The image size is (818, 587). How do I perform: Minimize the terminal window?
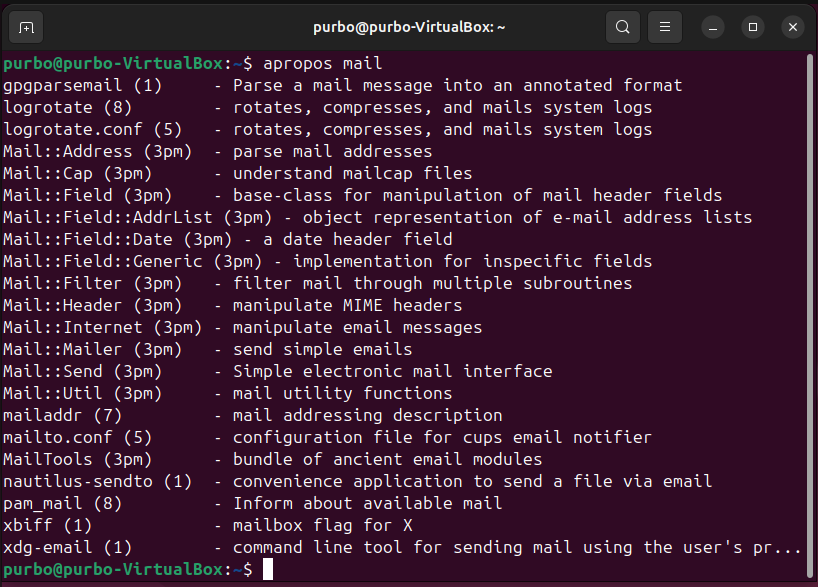tap(713, 27)
